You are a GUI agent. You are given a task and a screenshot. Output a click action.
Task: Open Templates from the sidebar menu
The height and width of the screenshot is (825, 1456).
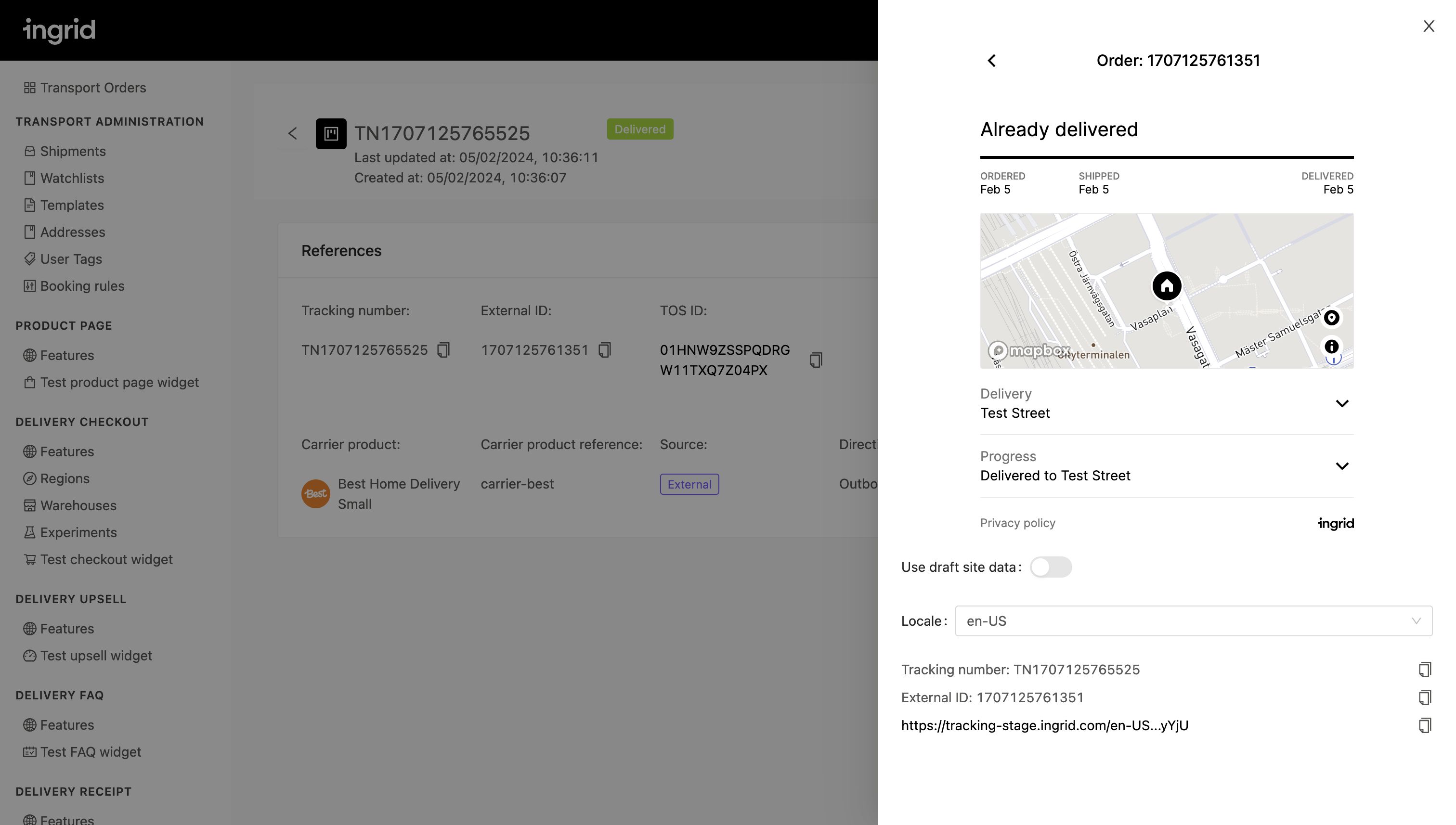pyautogui.click(x=71, y=205)
